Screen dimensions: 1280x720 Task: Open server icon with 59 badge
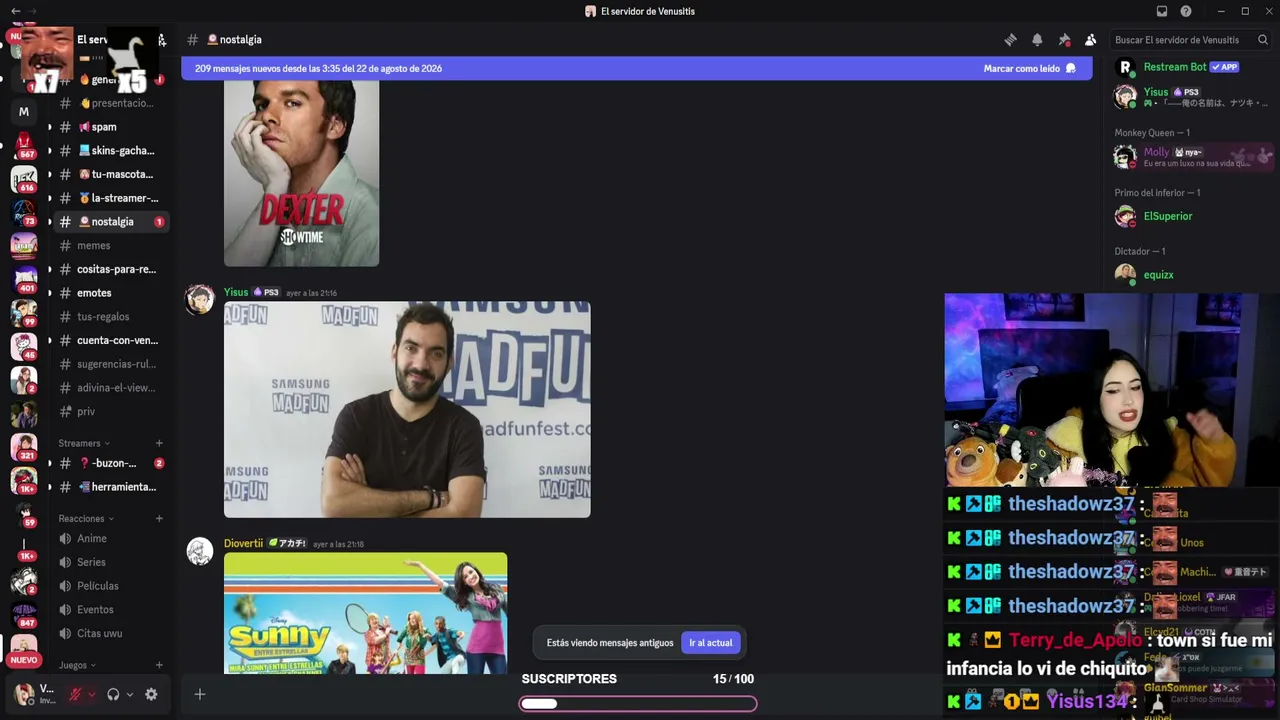pos(24,514)
